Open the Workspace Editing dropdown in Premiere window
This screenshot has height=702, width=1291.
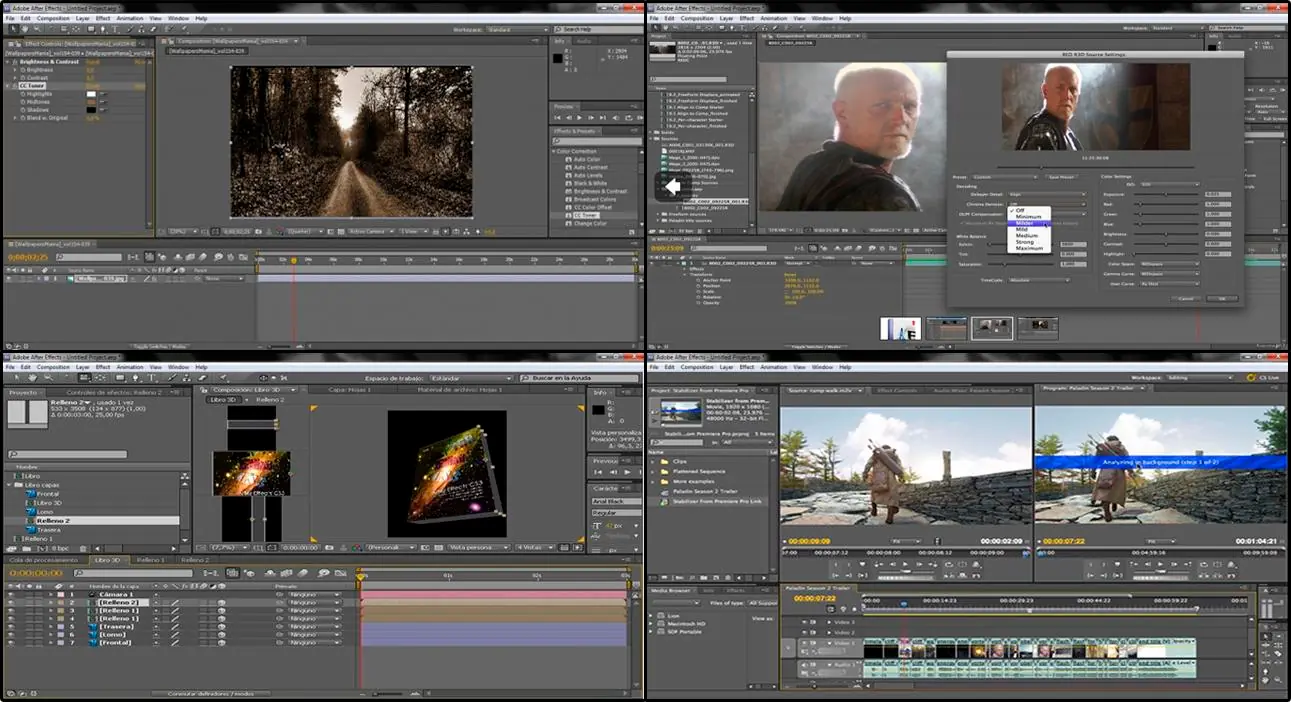pos(1199,378)
